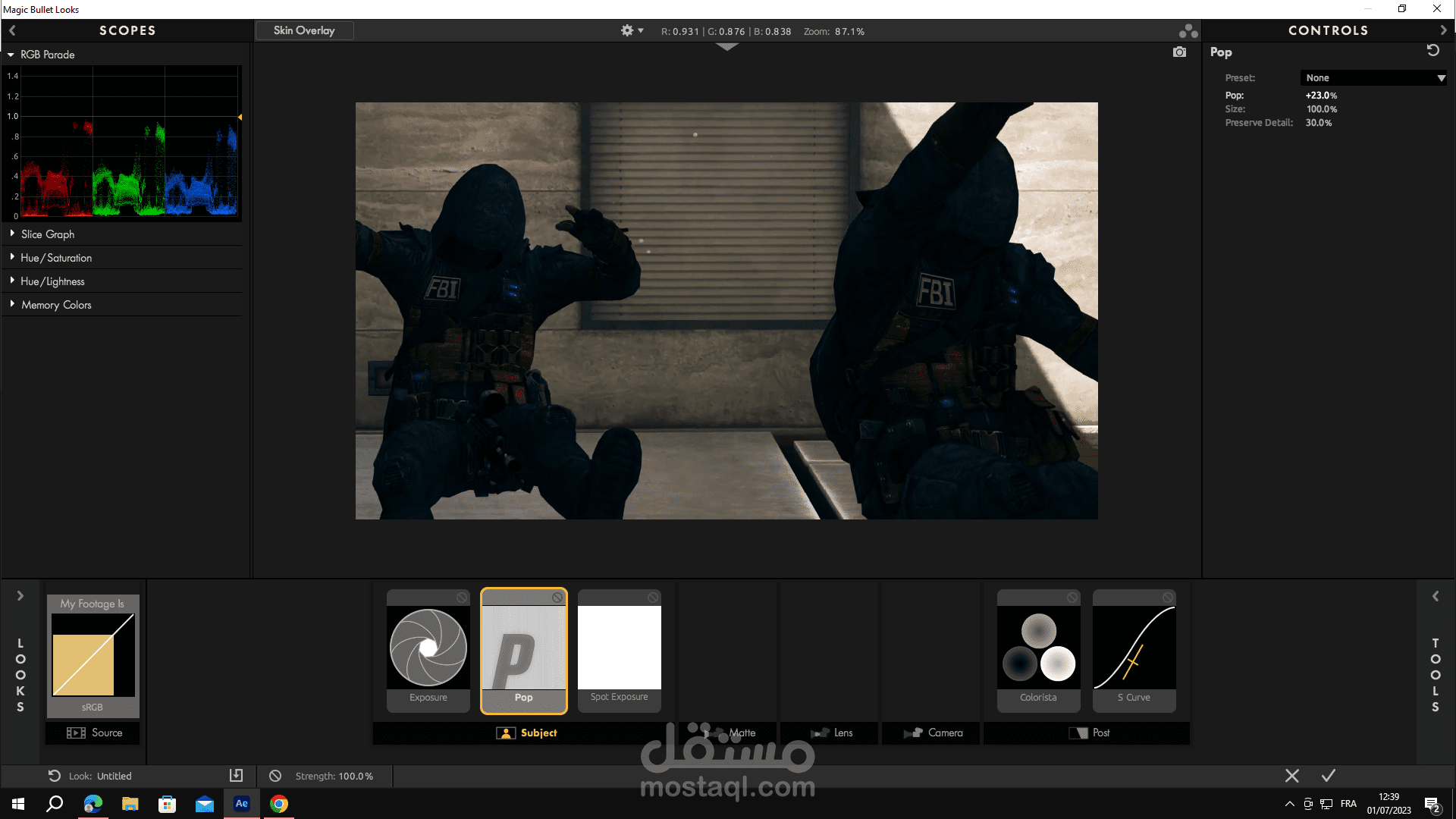Open the Preset dropdown showing None
The width and height of the screenshot is (1456, 819).
(1373, 78)
